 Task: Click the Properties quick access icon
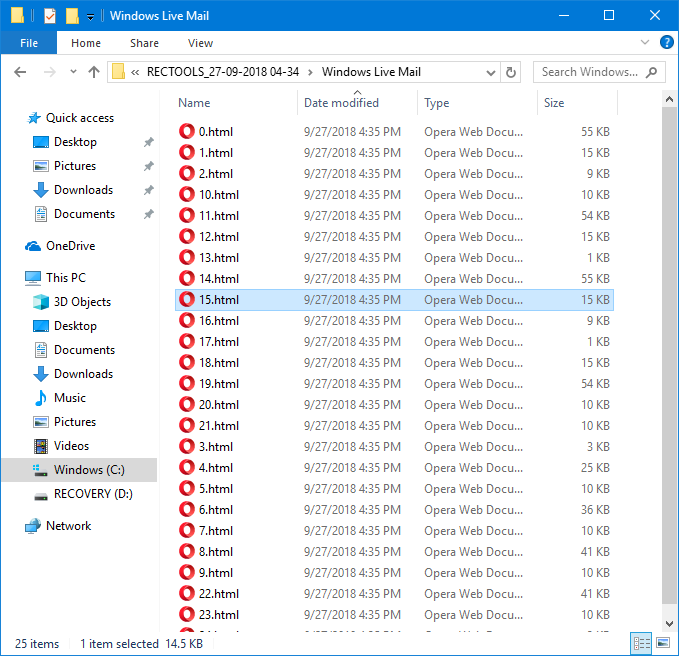(50, 16)
